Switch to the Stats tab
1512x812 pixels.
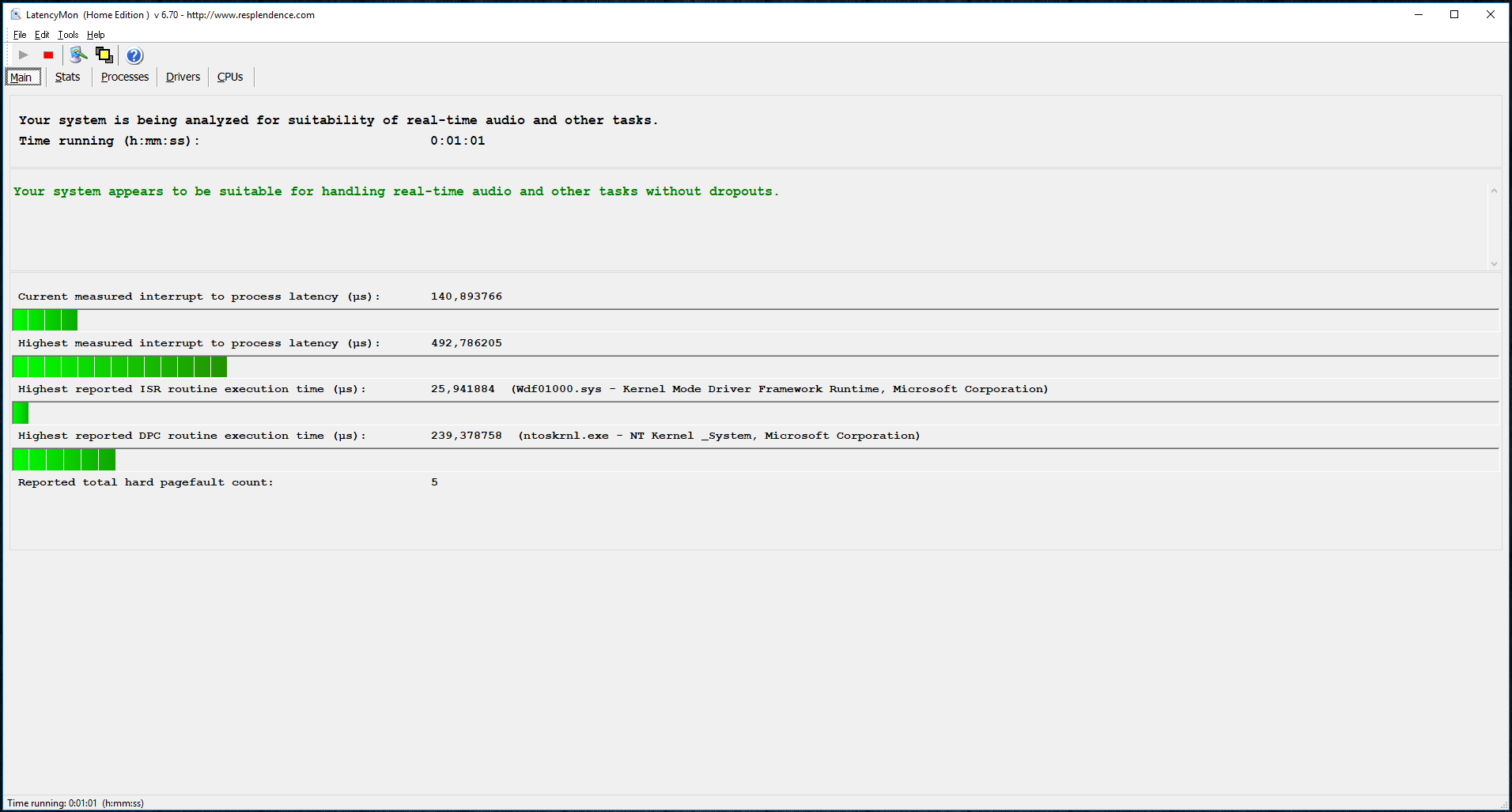point(67,77)
